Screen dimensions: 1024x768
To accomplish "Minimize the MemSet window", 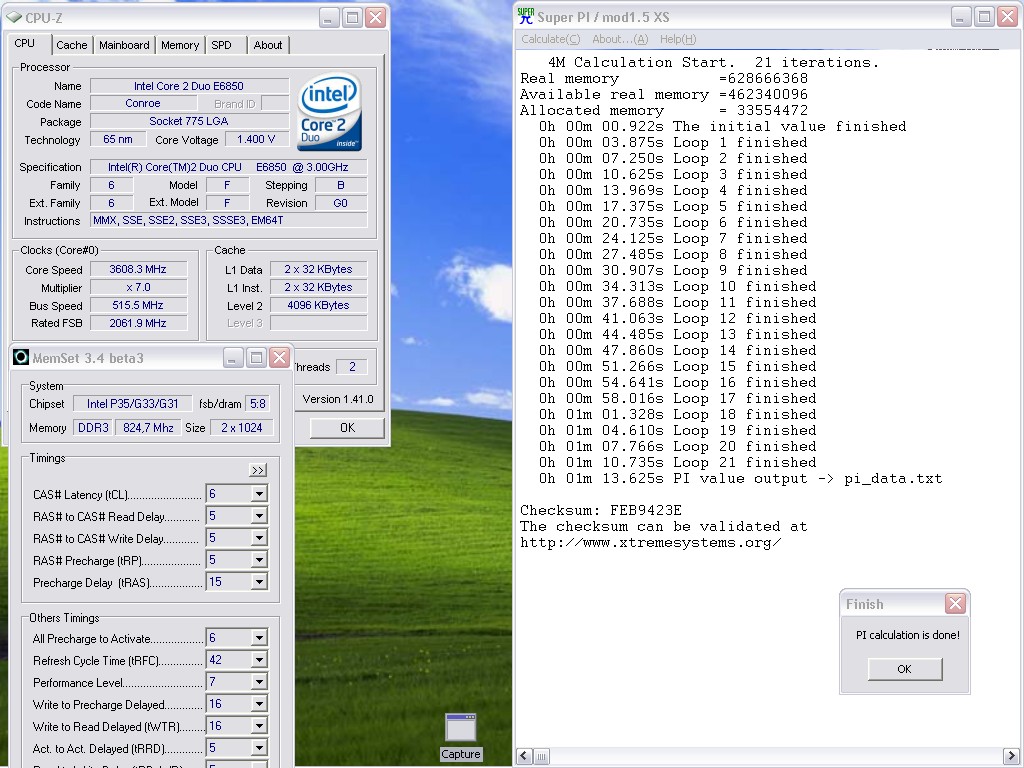I will coord(232,357).
